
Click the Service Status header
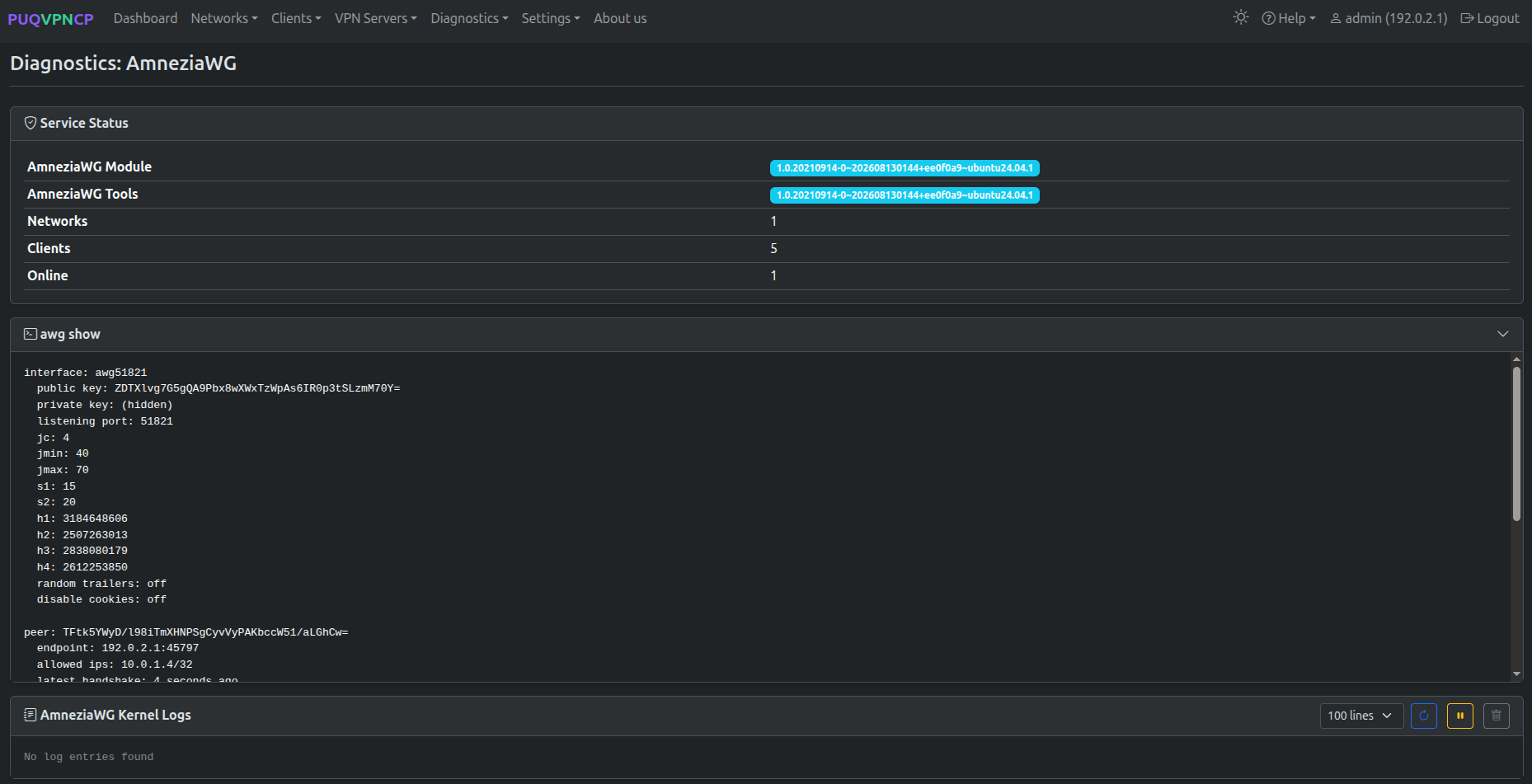pos(766,124)
